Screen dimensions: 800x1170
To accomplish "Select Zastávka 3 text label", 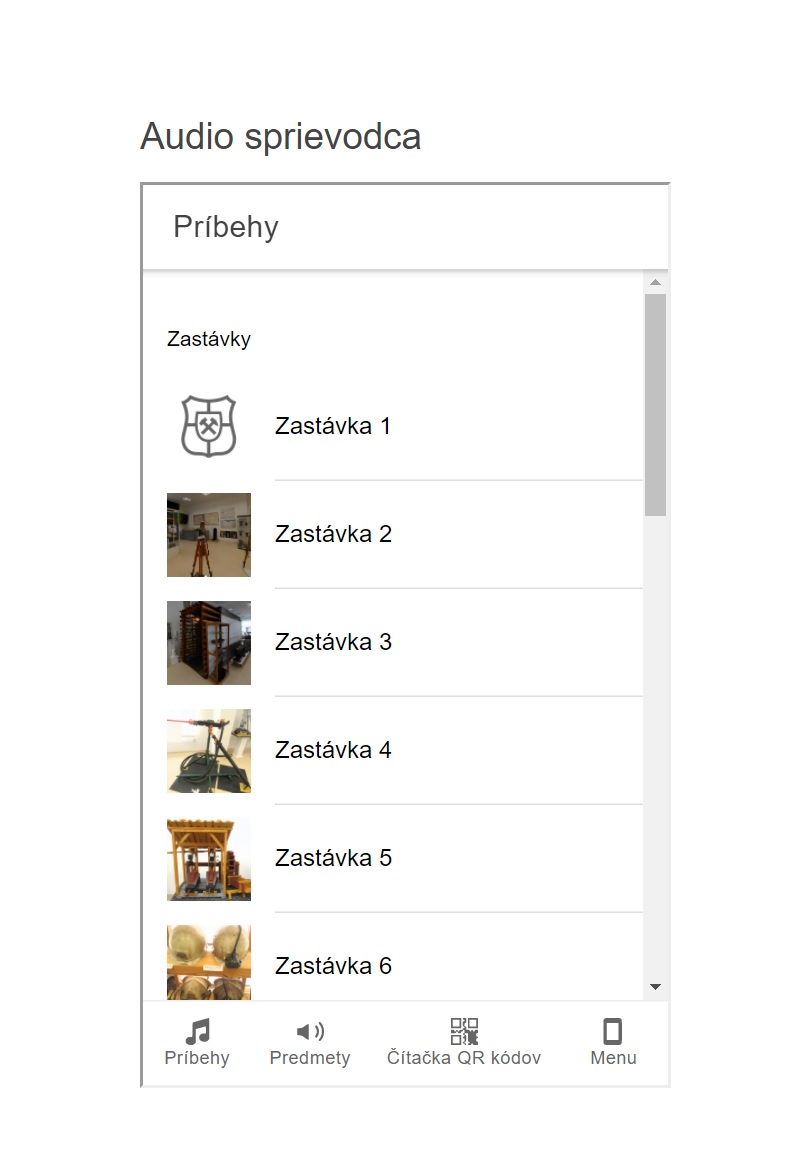I will point(333,642).
